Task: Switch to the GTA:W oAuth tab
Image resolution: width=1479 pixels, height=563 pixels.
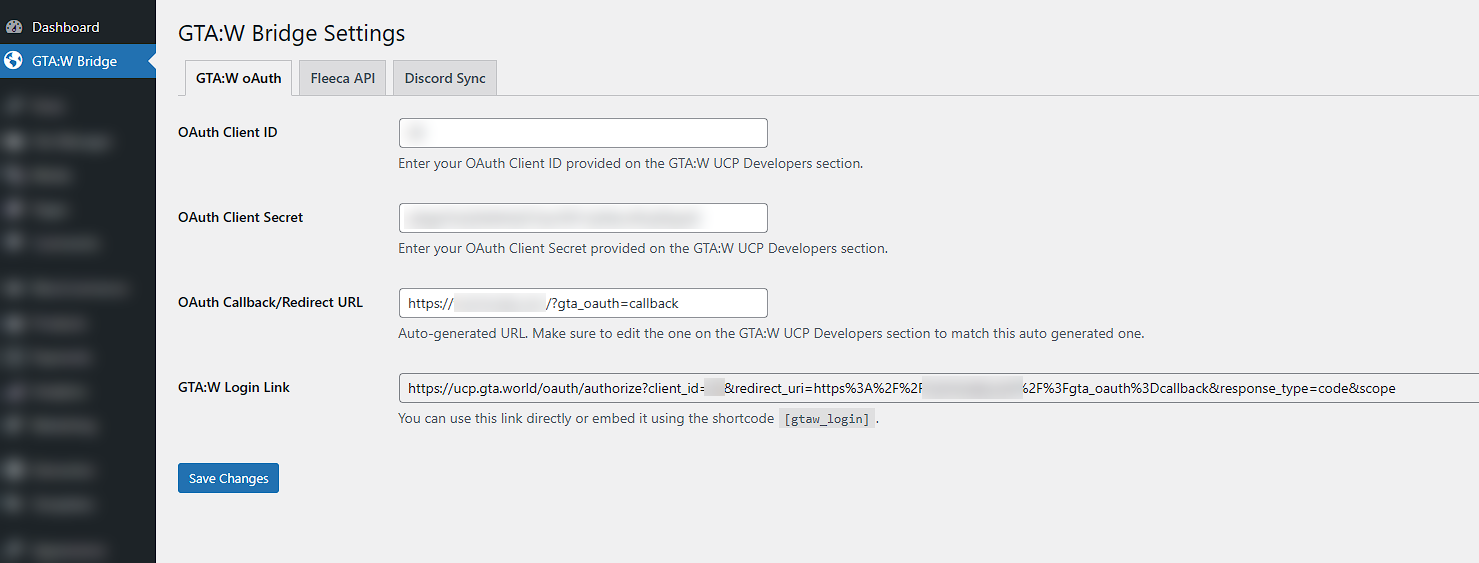Action: click(x=238, y=78)
